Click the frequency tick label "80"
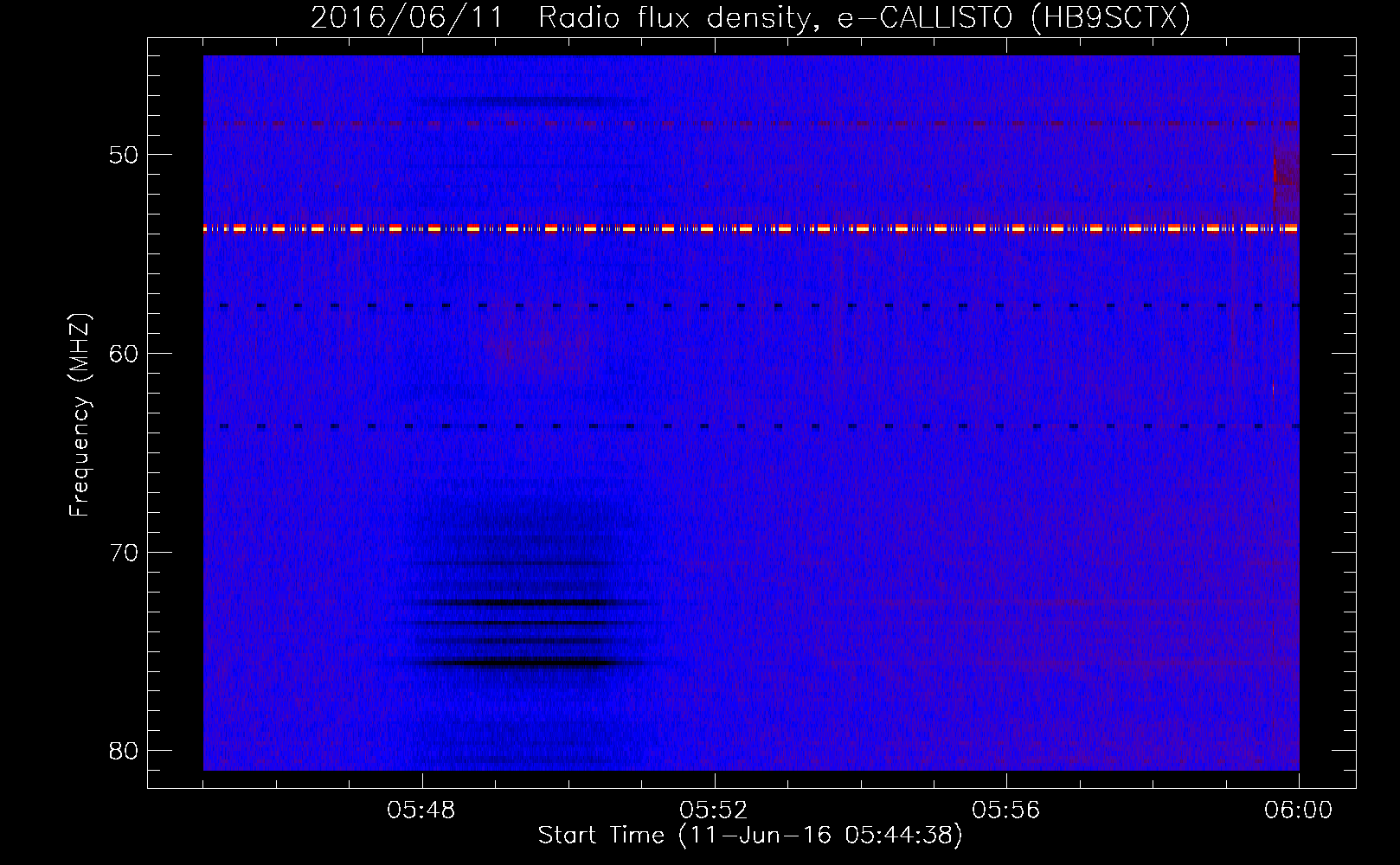 point(124,751)
